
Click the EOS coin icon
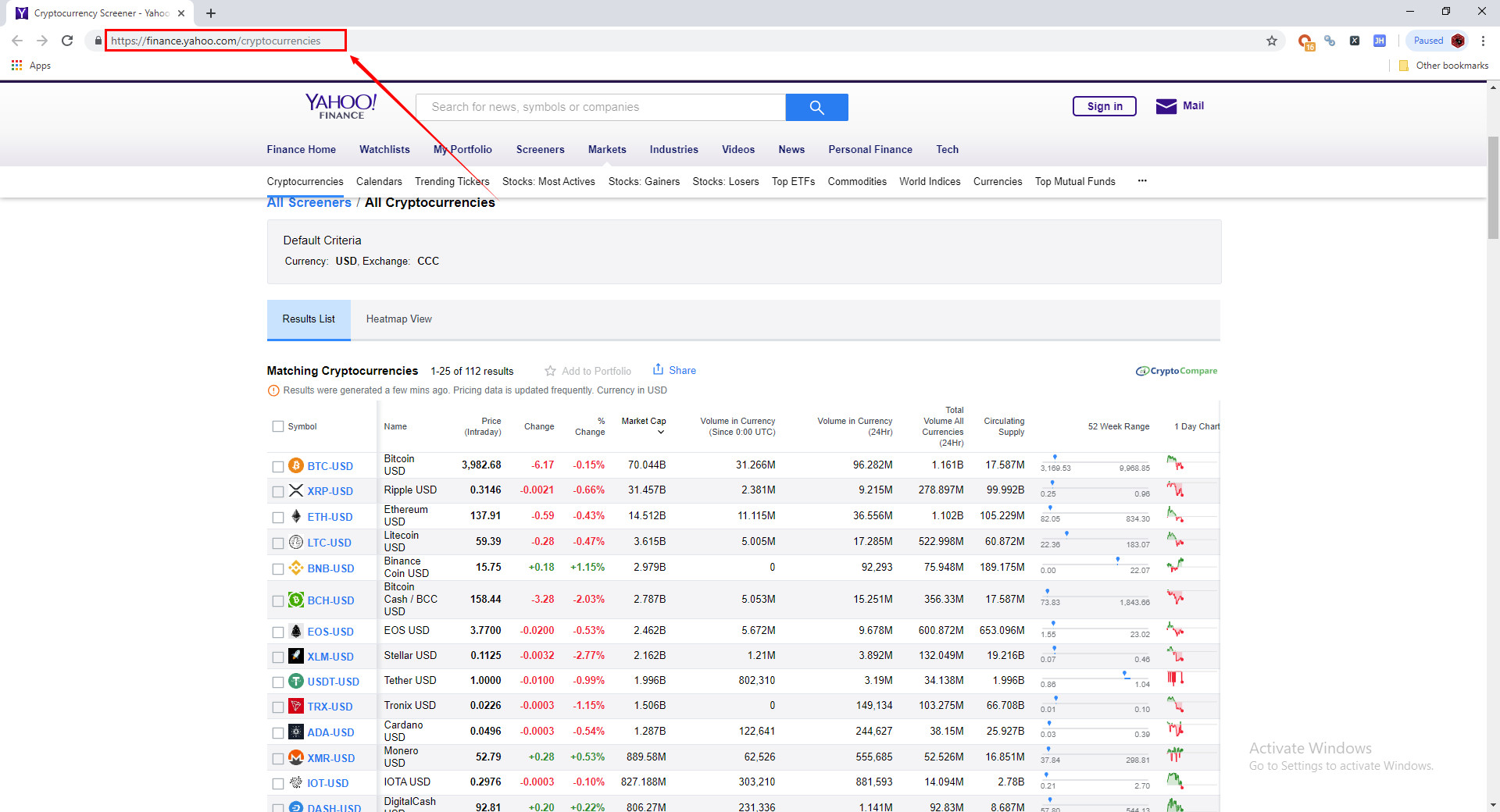click(x=296, y=631)
